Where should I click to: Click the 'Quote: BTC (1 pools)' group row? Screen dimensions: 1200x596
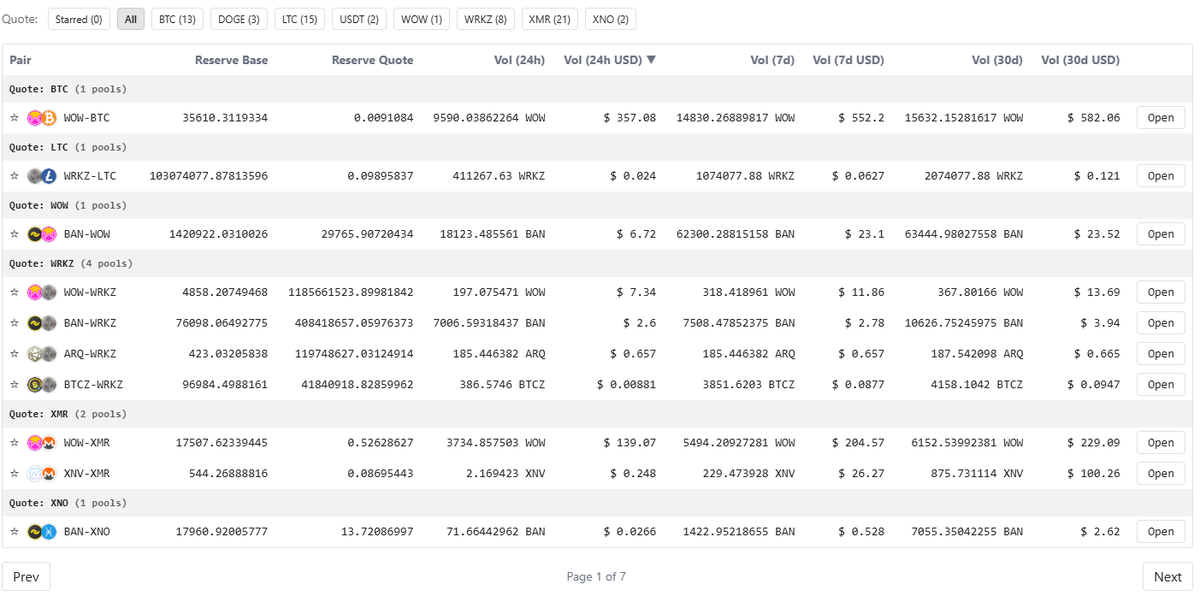597,89
